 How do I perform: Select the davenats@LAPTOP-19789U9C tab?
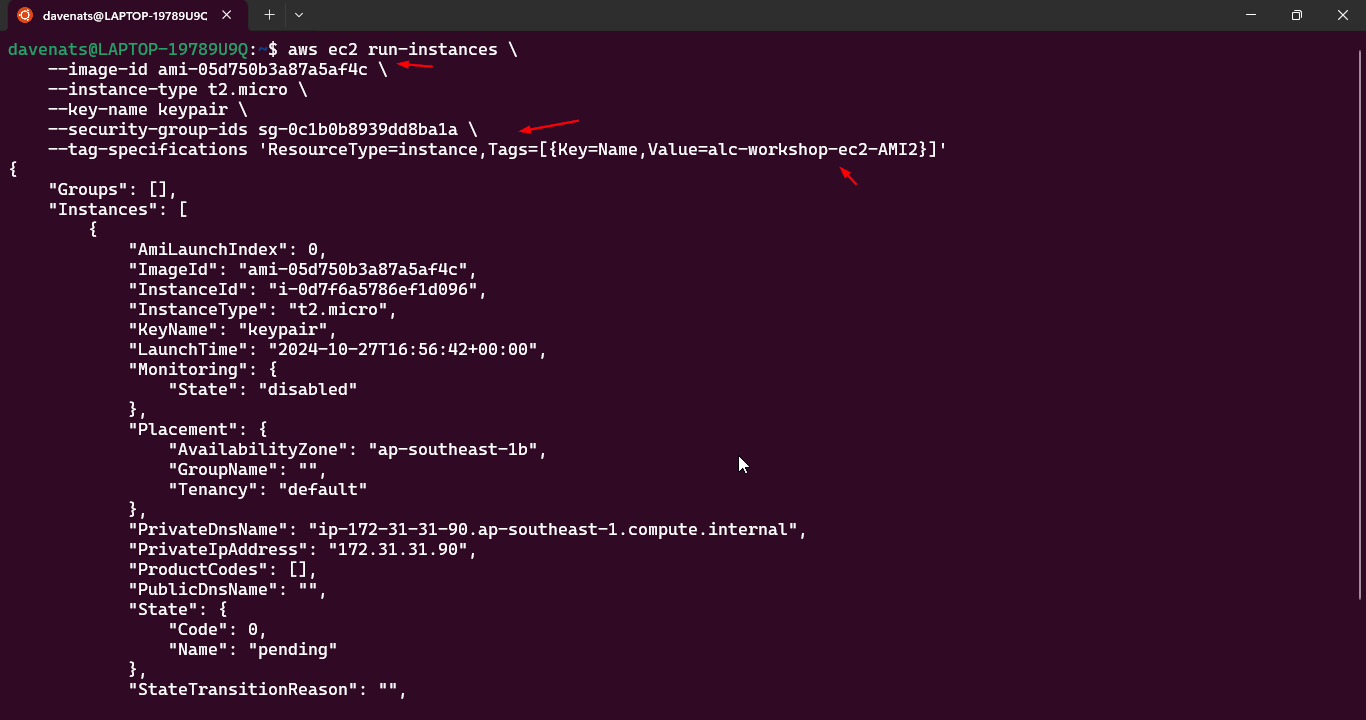[125, 15]
